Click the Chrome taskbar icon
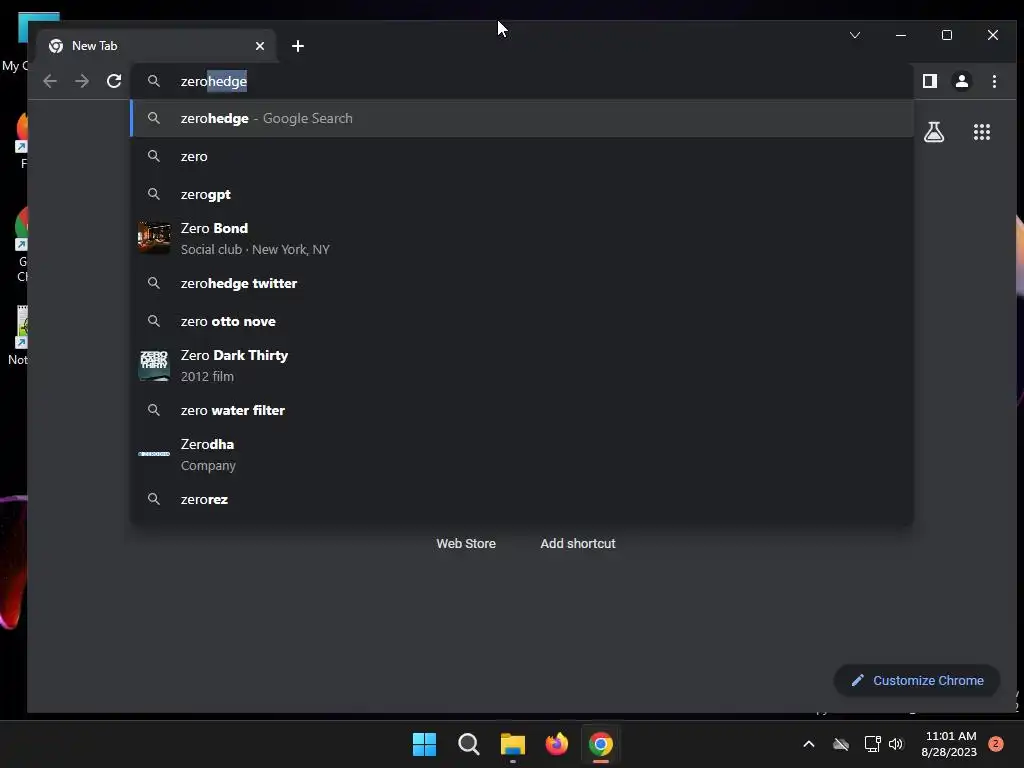Viewport: 1024px width, 768px height. point(601,744)
